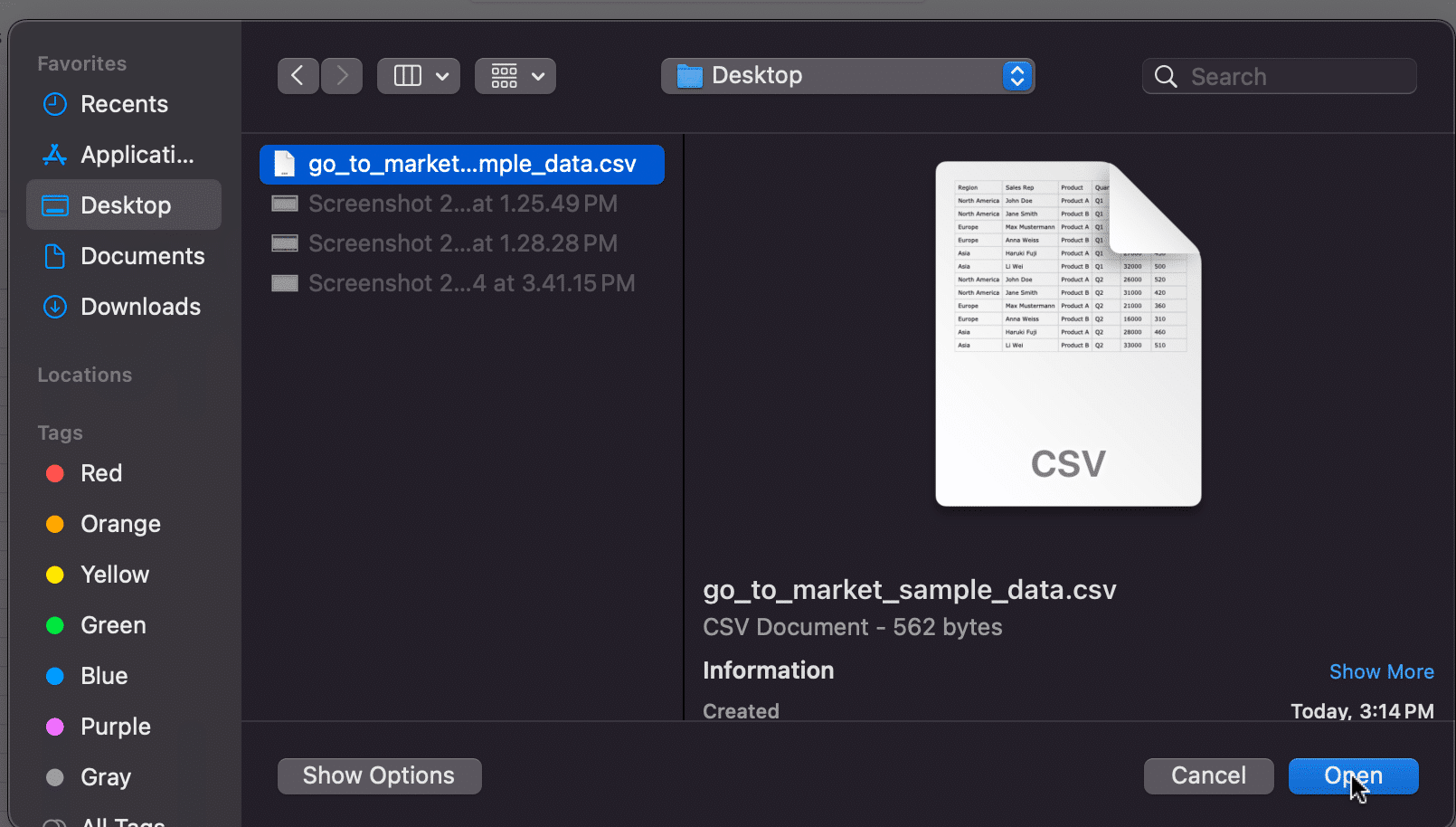Select Desktop in the sidebar
1456x827 pixels.
point(124,205)
